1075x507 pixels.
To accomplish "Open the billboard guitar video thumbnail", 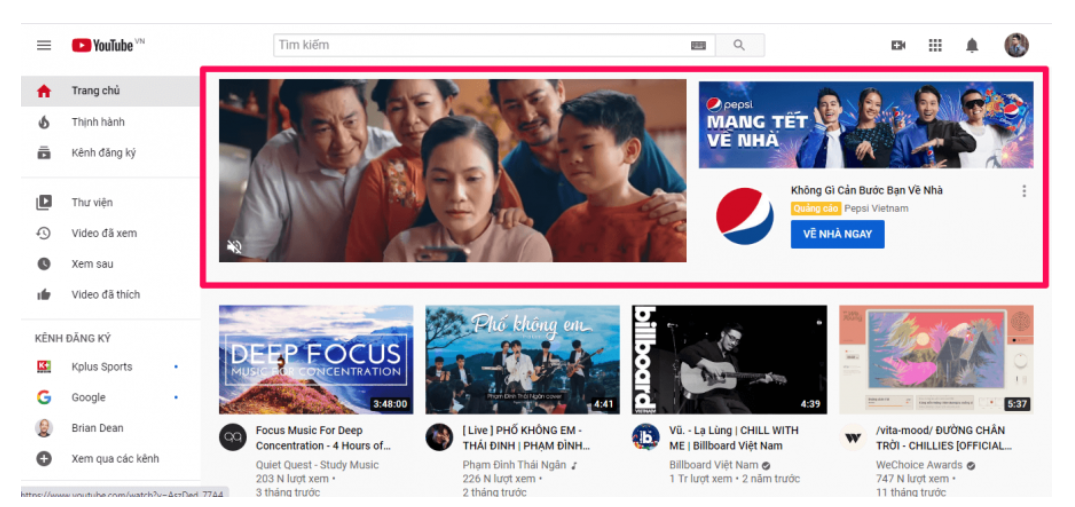I will [729, 360].
